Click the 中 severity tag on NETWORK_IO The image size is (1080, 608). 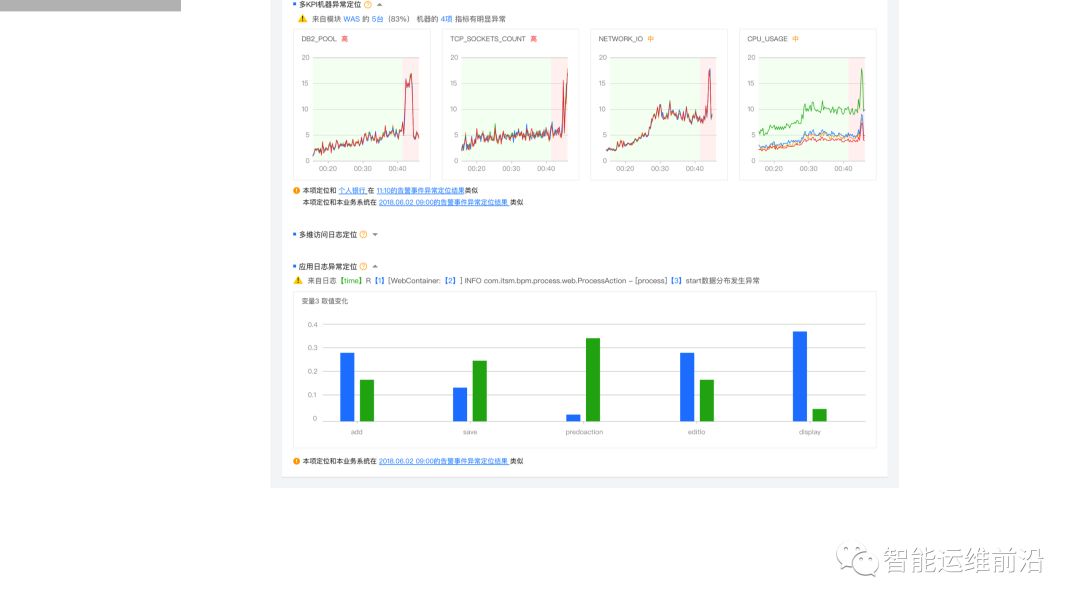651,39
